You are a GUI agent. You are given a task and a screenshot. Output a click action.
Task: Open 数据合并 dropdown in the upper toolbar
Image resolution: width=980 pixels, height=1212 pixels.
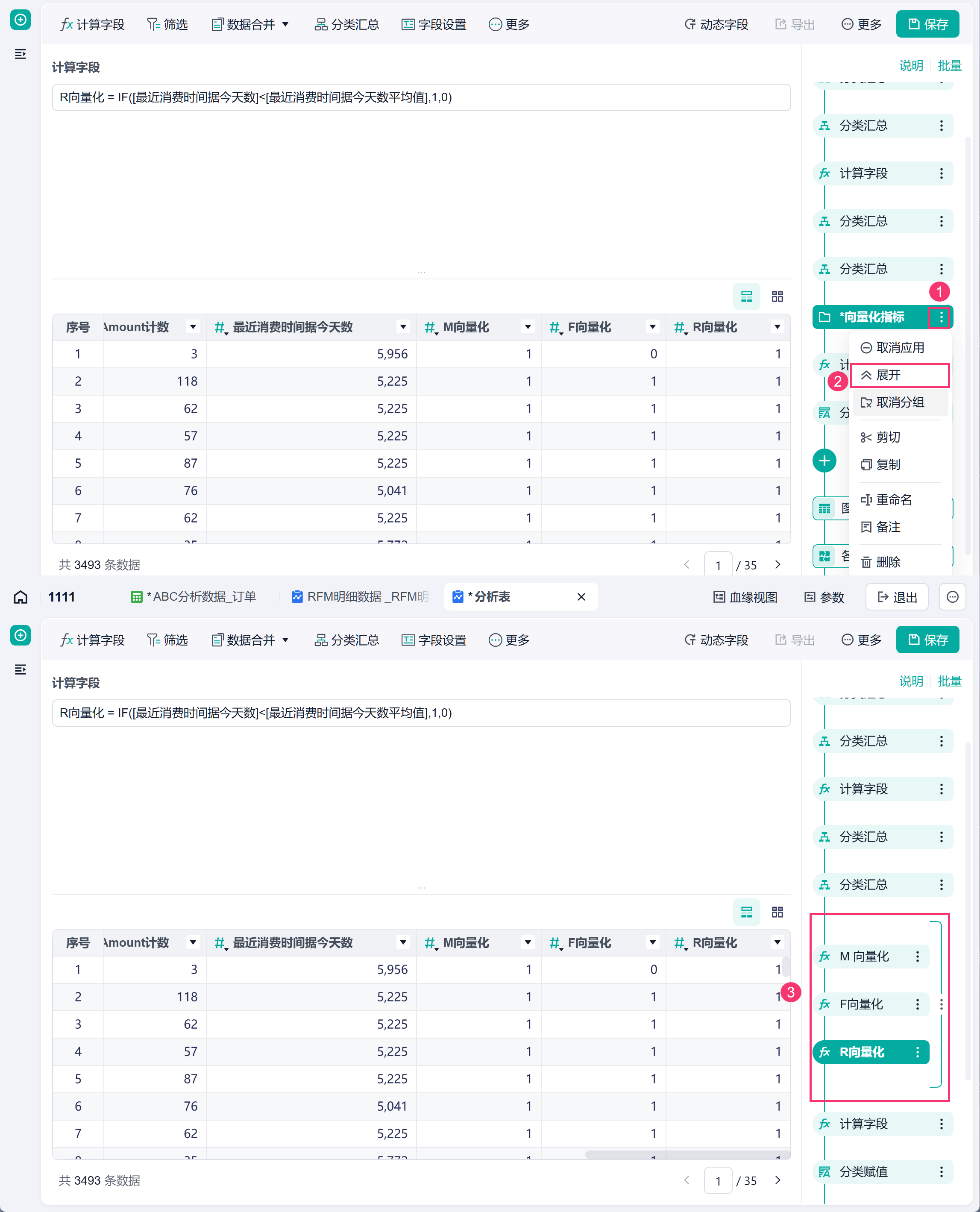(x=250, y=24)
